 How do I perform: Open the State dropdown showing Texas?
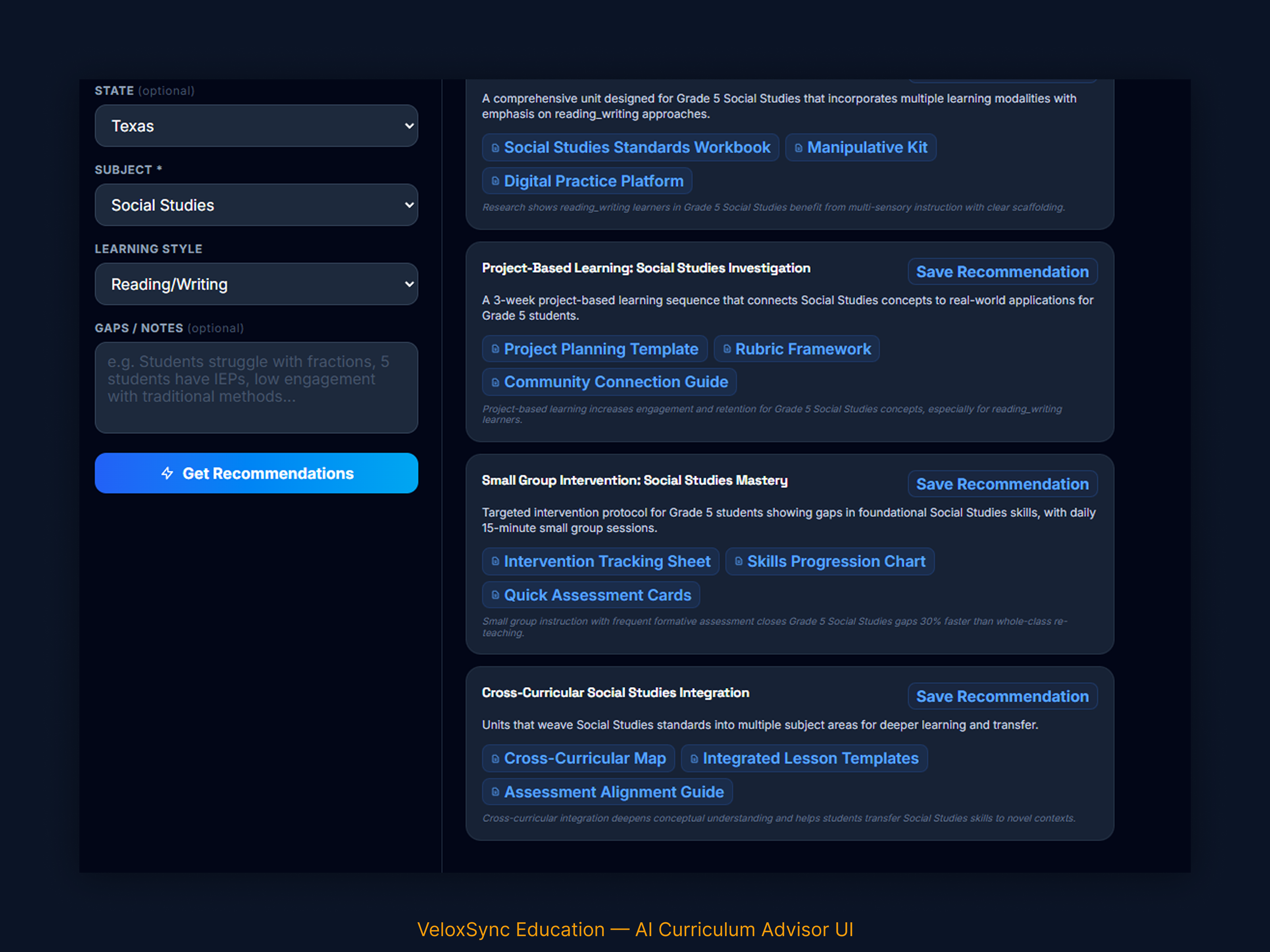pos(256,126)
